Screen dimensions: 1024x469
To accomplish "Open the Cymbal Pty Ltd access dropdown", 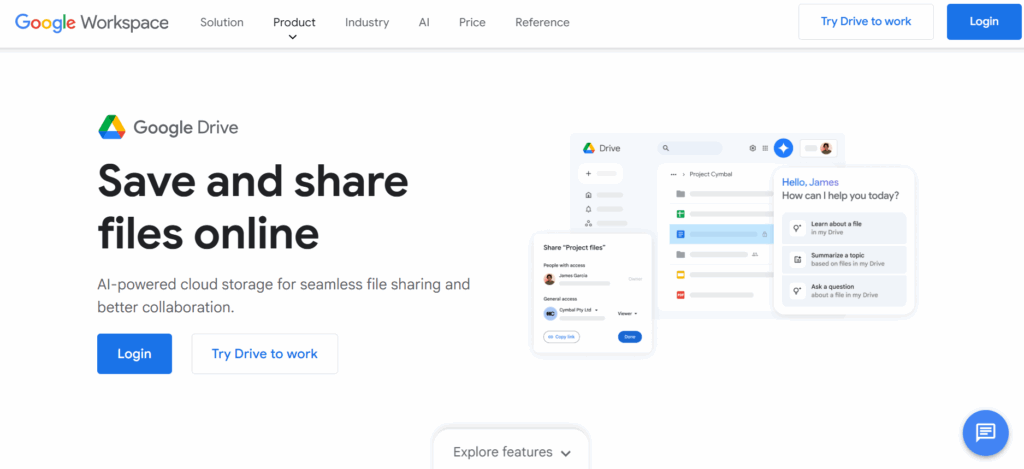I will pos(579,310).
